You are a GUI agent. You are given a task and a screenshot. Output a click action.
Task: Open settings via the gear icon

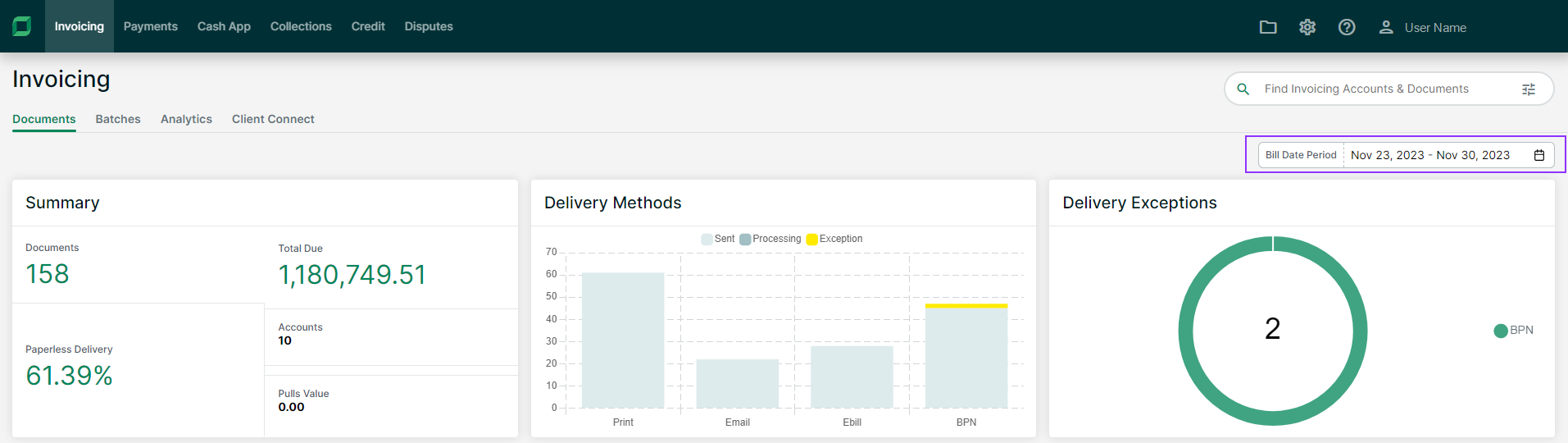(x=1307, y=27)
